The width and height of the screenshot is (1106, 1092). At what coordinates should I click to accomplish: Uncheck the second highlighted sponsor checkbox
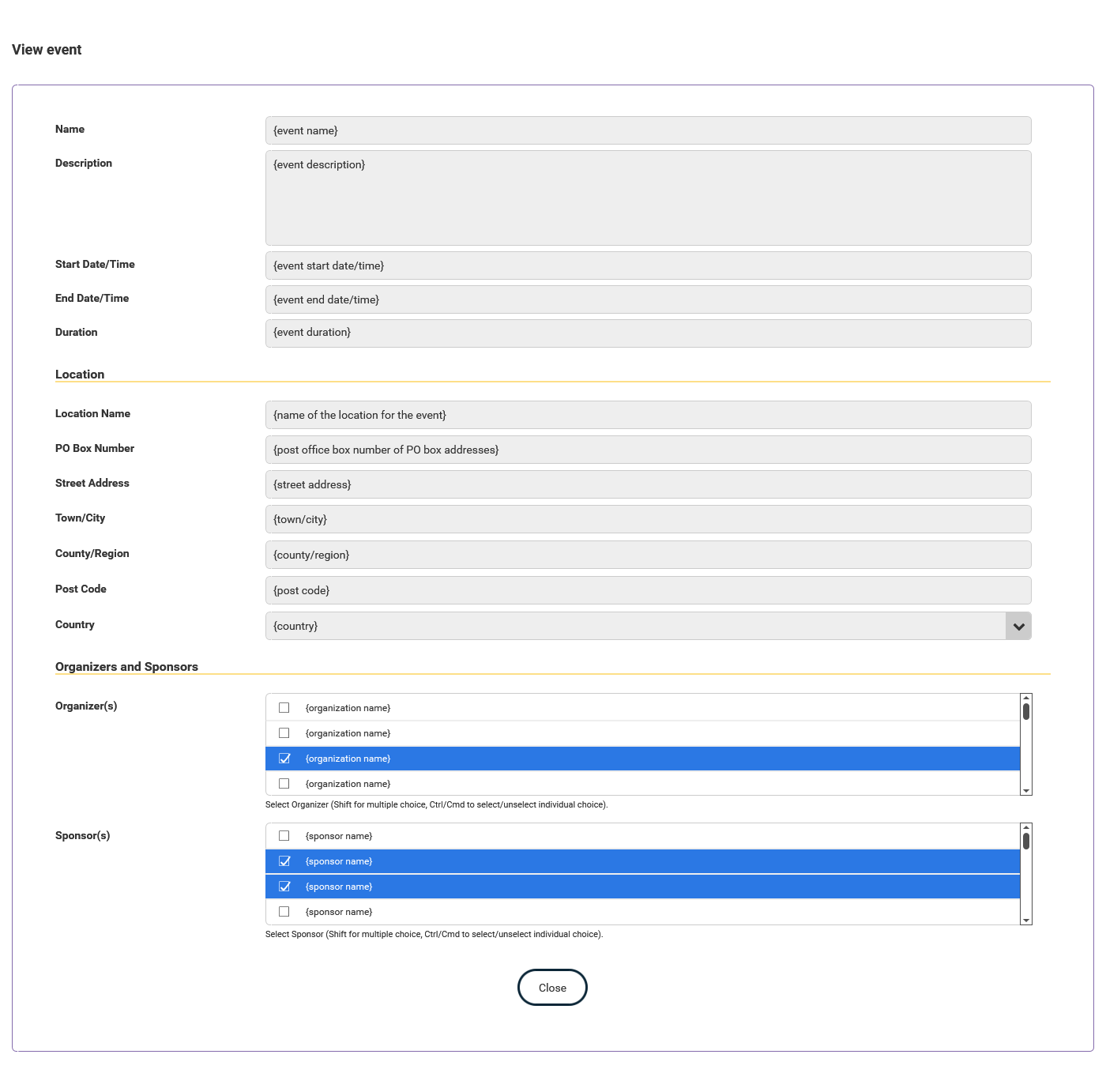tap(284, 887)
